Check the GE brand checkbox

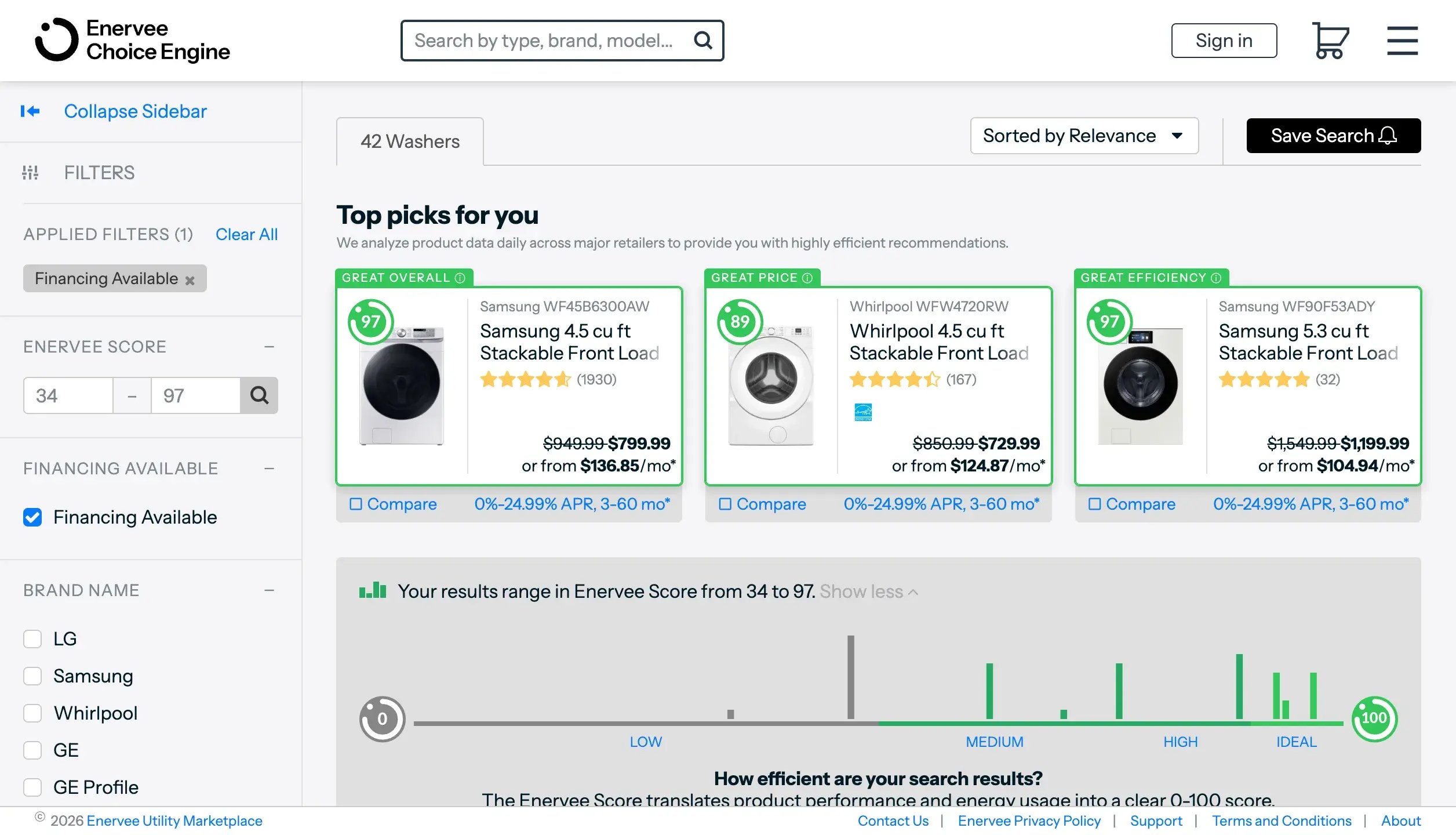[32, 750]
